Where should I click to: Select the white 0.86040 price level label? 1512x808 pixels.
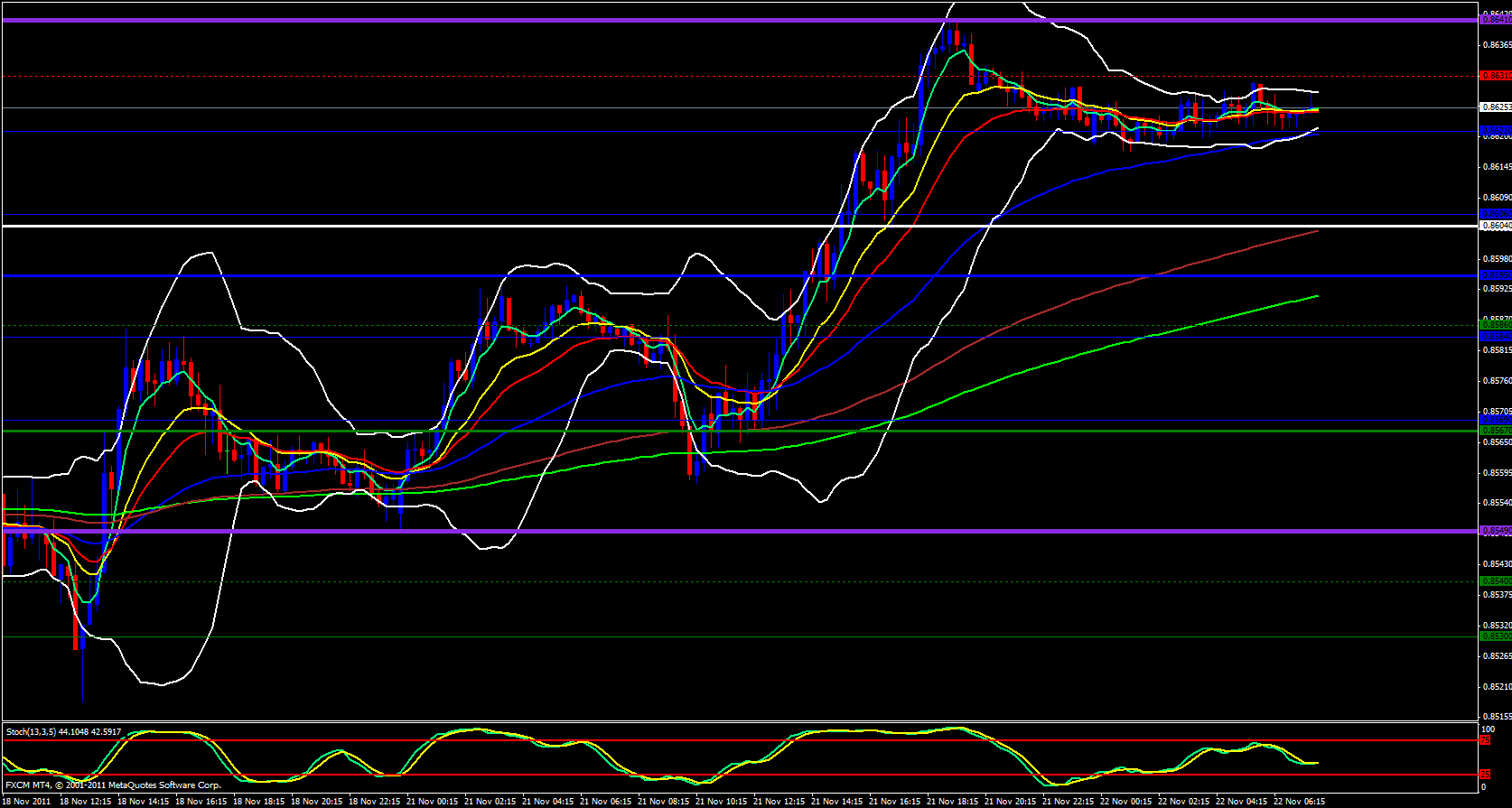tap(1495, 226)
